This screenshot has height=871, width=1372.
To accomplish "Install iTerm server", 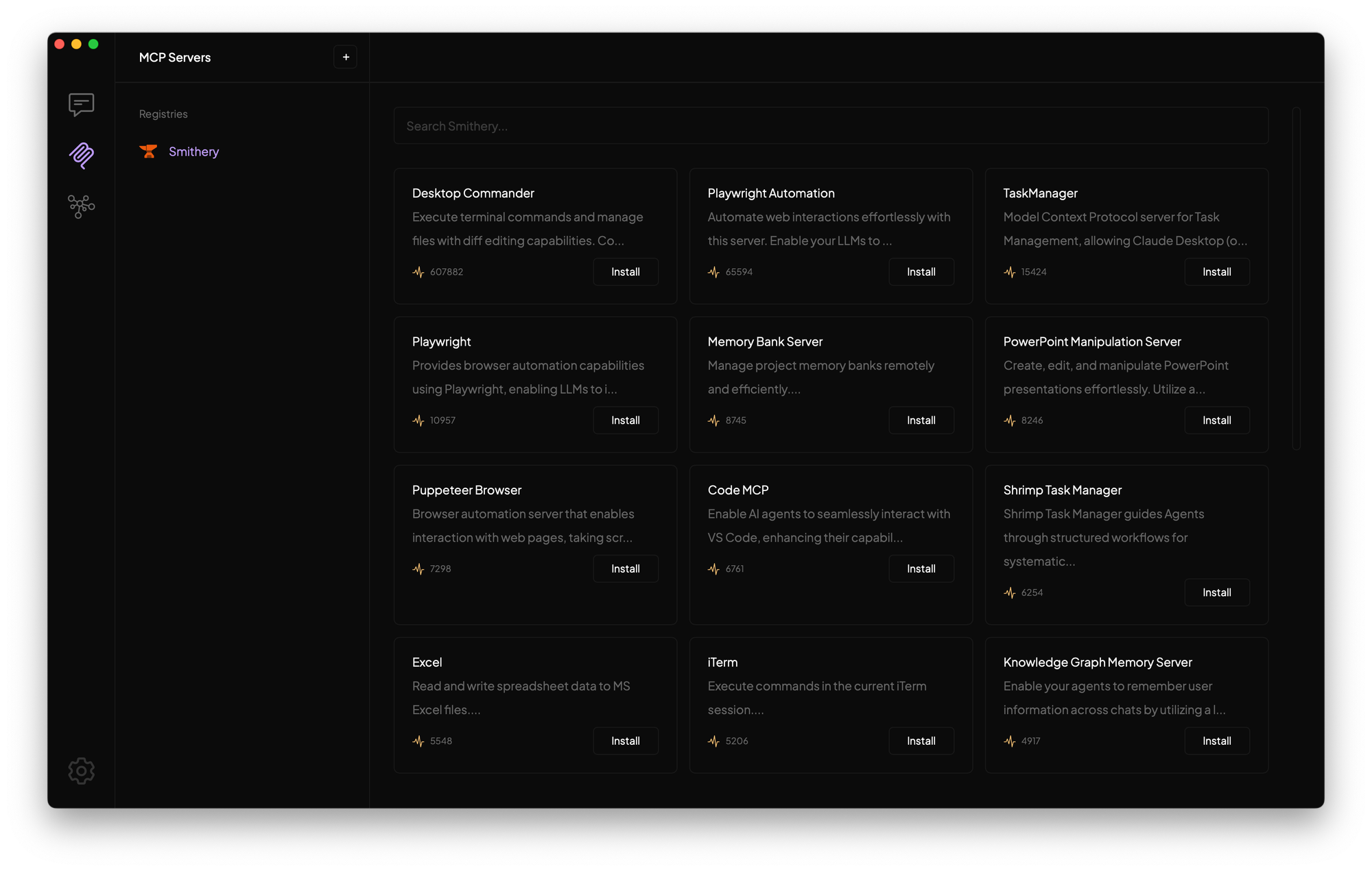I will tap(921, 741).
